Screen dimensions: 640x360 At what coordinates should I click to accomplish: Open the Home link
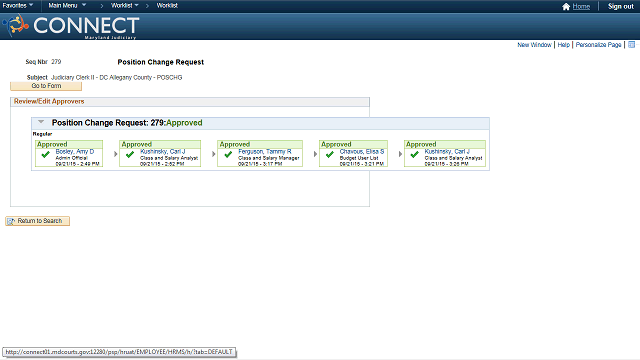(x=581, y=7)
